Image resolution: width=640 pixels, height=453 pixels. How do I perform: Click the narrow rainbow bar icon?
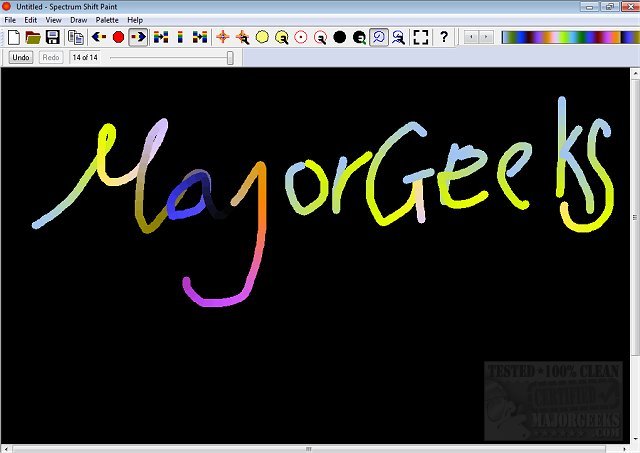[180, 37]
